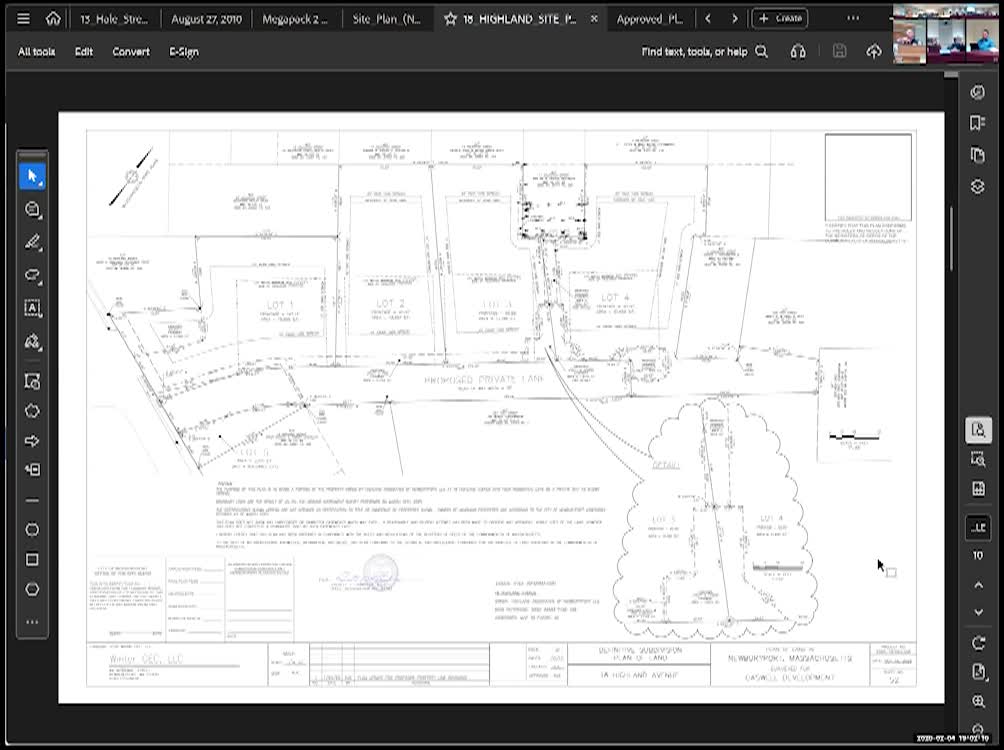Click the Create button
This screenshot has height=750, width=1004.
click(x=779, y=17)
